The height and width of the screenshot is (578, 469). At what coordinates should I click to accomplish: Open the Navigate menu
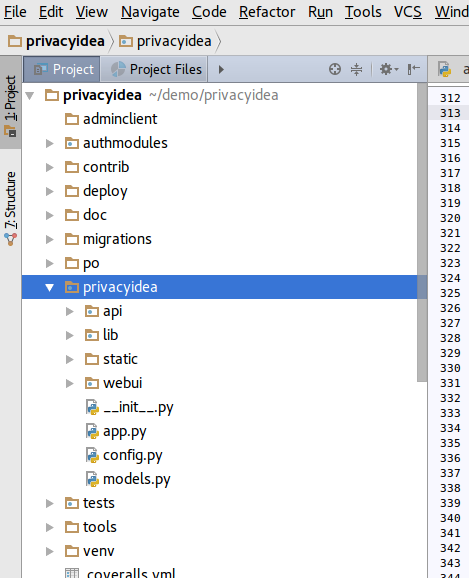coord(150,12)
